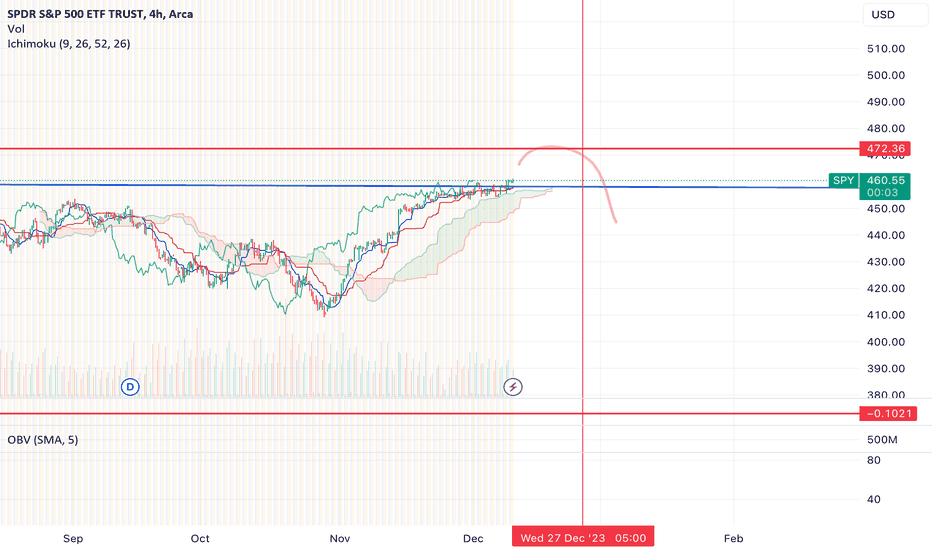Screen dimensions: 932x550
Task: Click the 400.00 price axis label
Action: tap(886, 342)
